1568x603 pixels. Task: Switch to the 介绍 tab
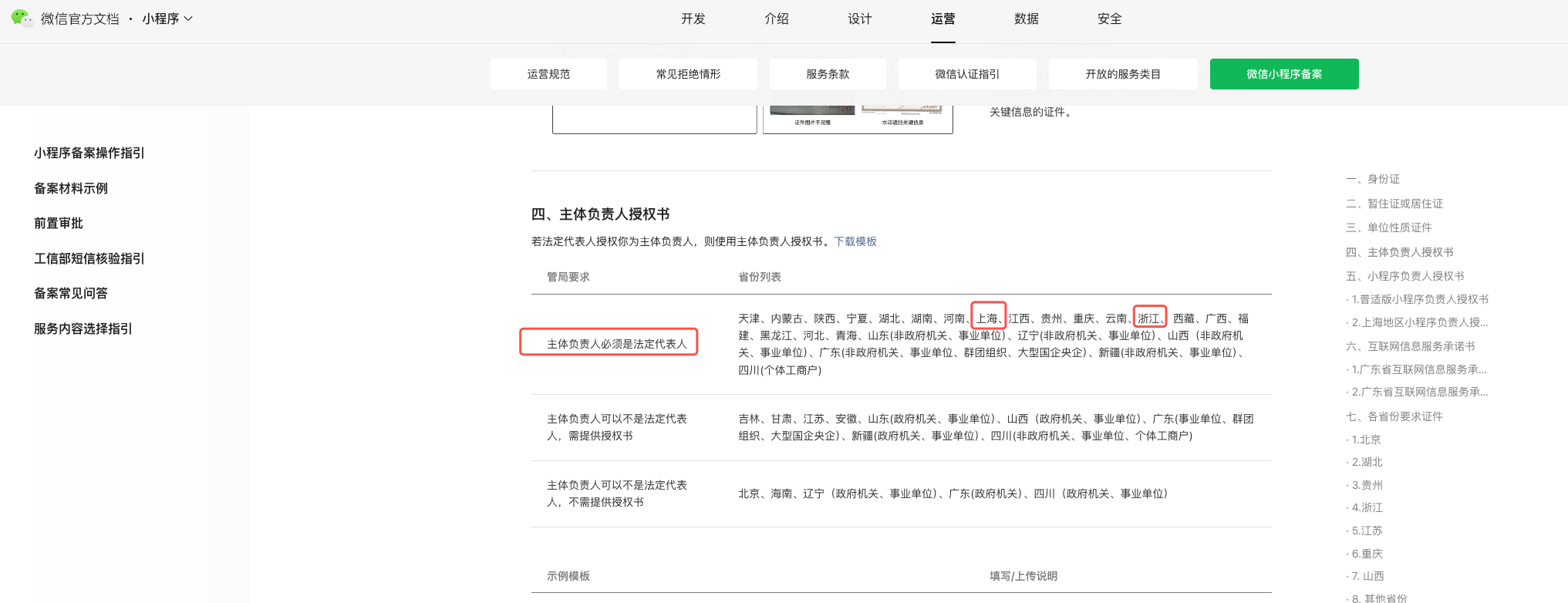point(776,19)
